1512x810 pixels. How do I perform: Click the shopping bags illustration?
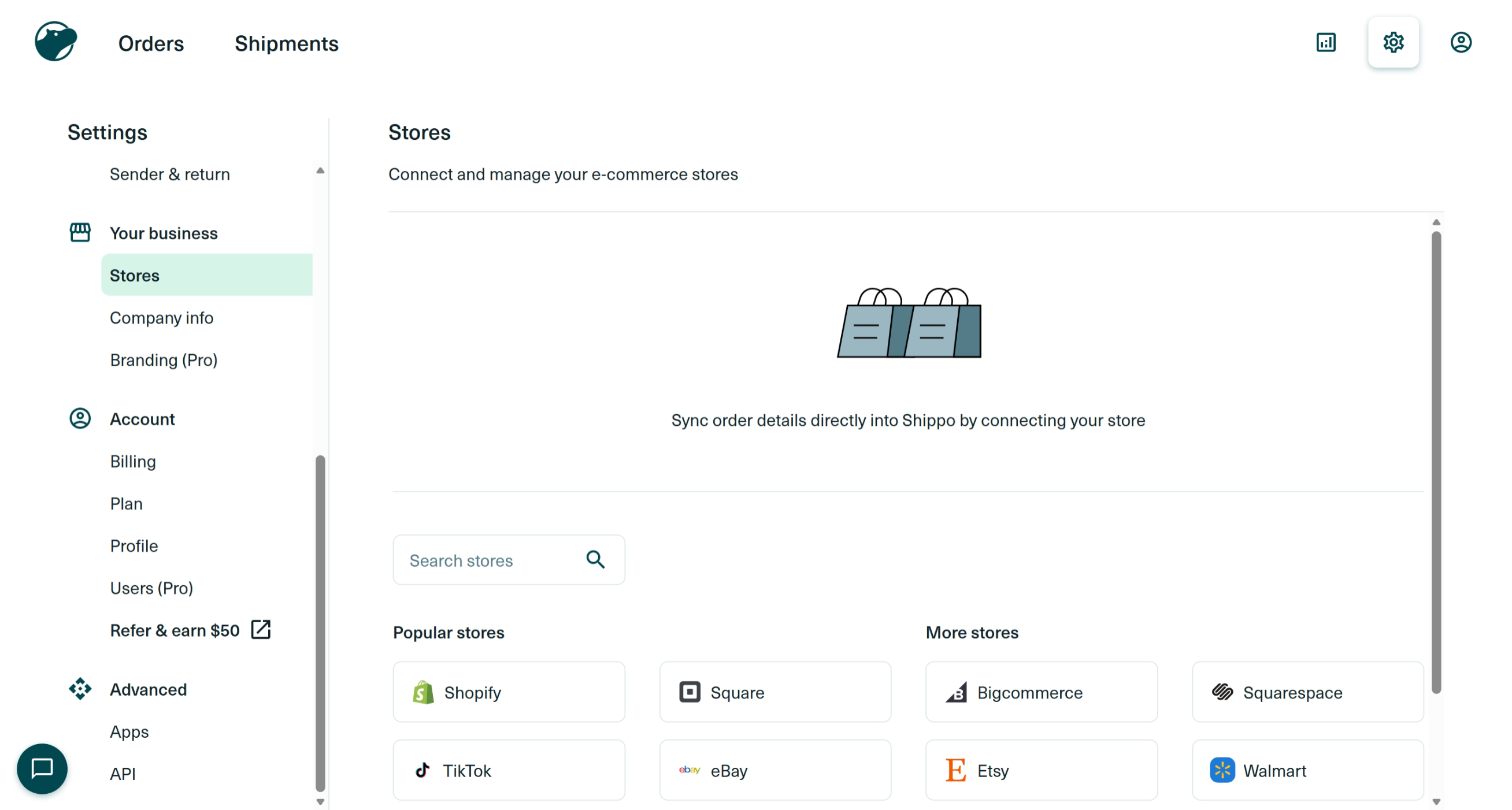click(x=909, y=322)
